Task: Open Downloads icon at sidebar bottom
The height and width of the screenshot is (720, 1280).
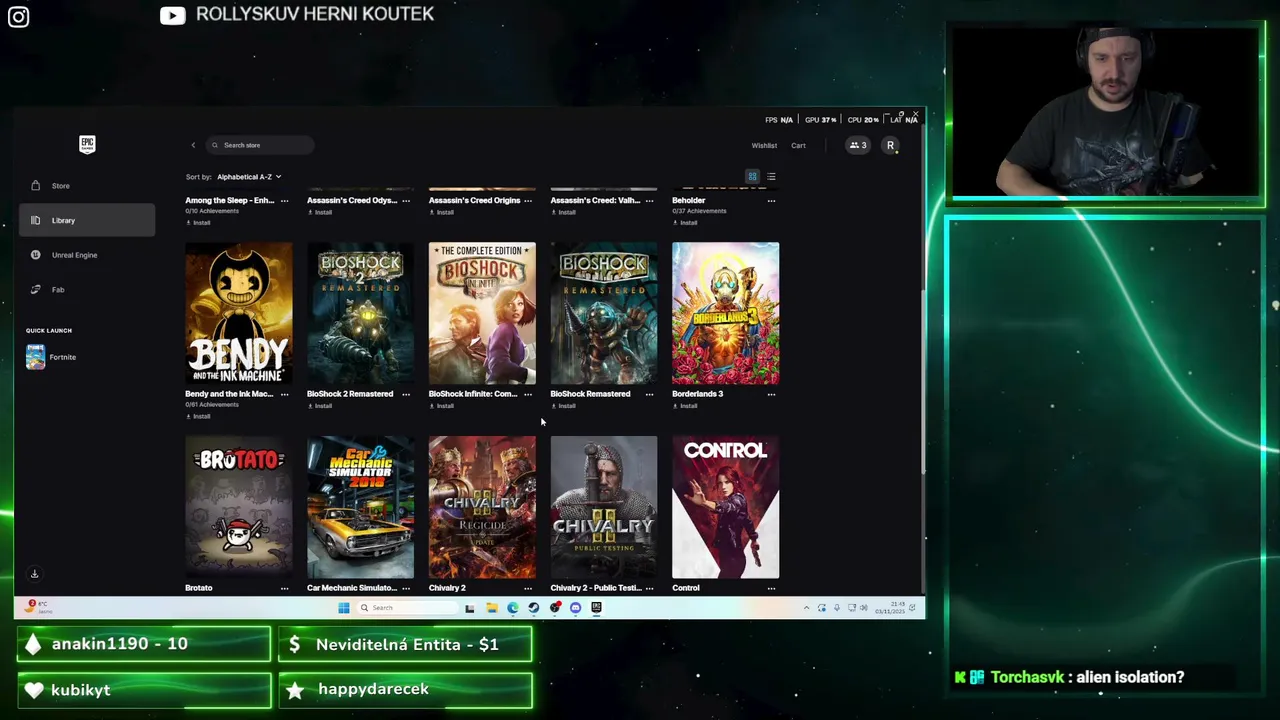Action: (x=34, y=574)
